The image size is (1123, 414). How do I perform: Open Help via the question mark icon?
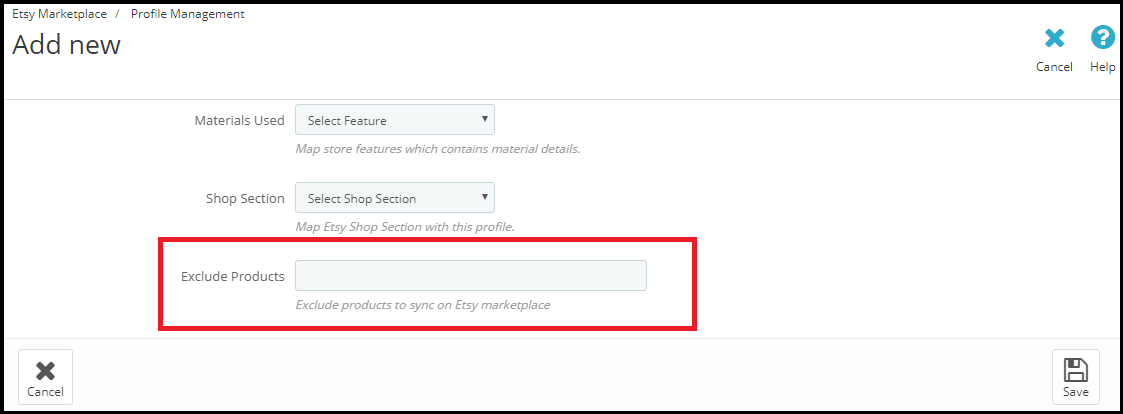(x=1103, y=39)
